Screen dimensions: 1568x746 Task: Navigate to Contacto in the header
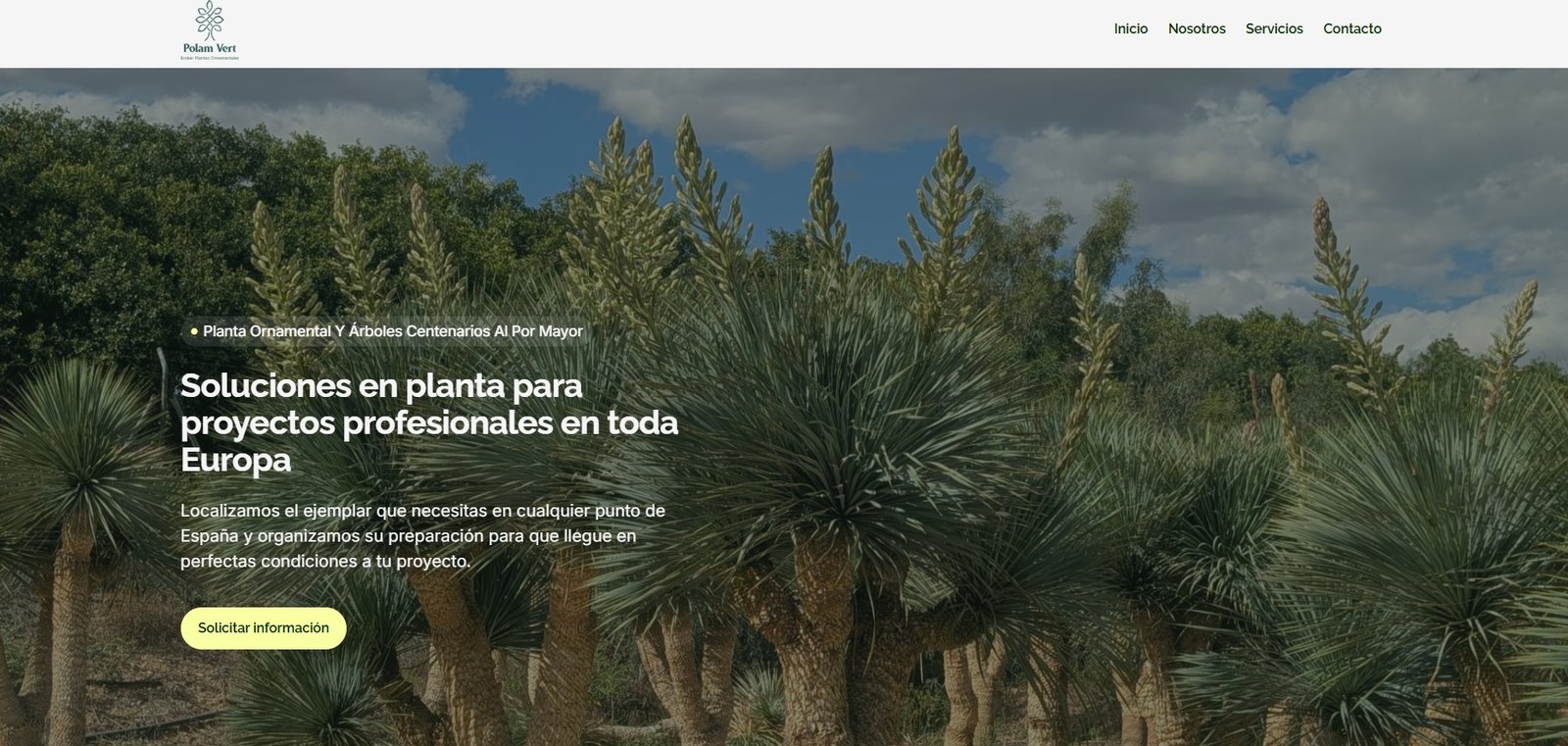coord(1352,28)
